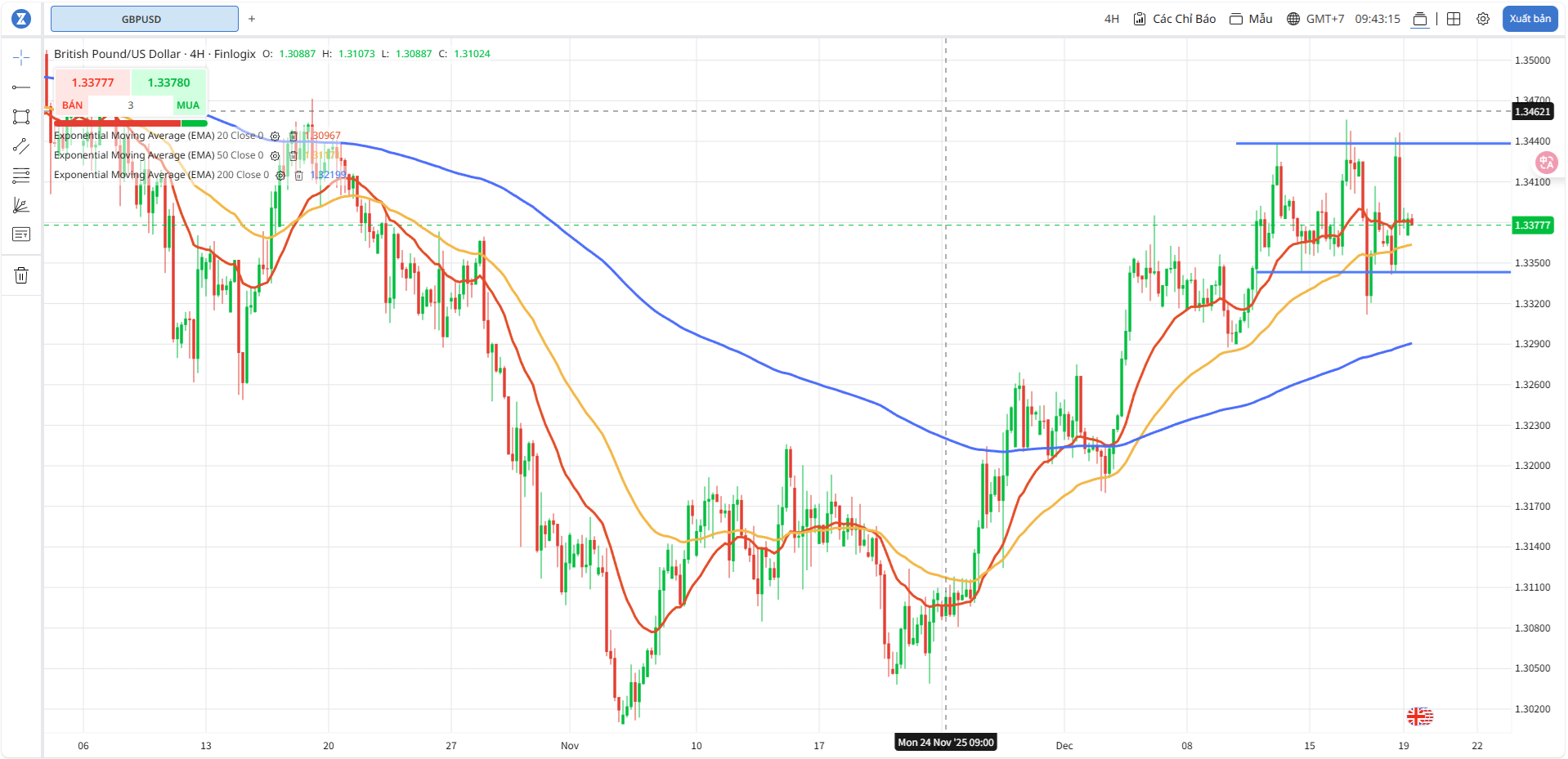Open settings for EMA 20 indicator
This screenshot has width=1568, height=759.
click(276, 136)
